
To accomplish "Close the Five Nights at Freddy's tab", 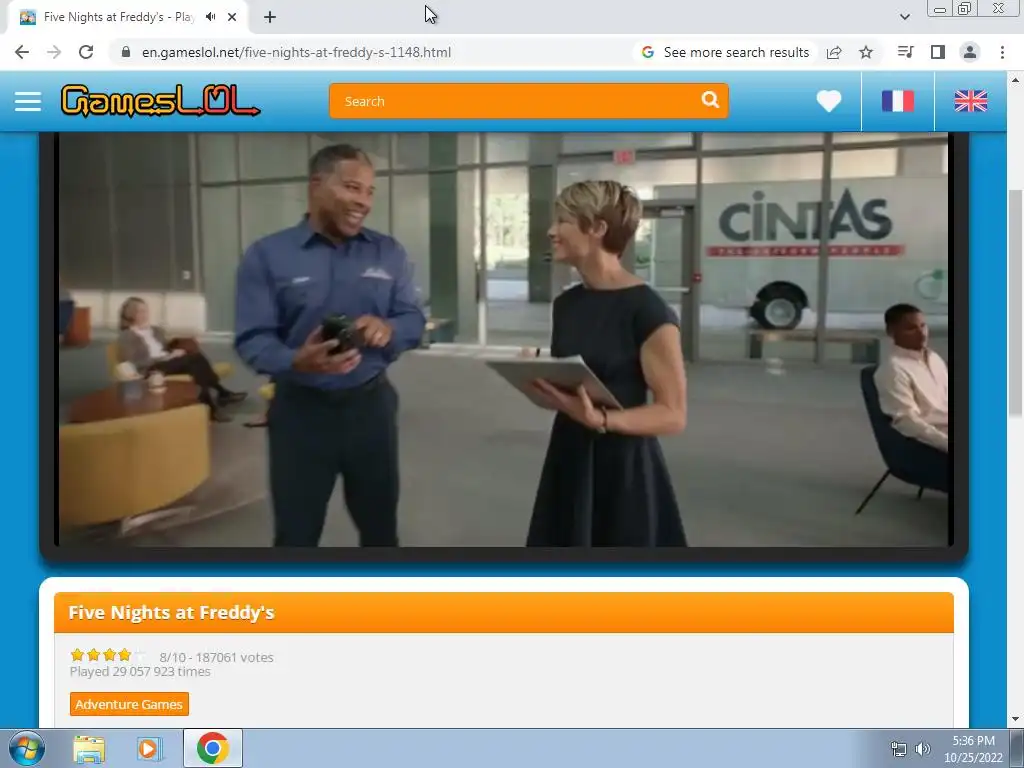I will coord(232,17).
